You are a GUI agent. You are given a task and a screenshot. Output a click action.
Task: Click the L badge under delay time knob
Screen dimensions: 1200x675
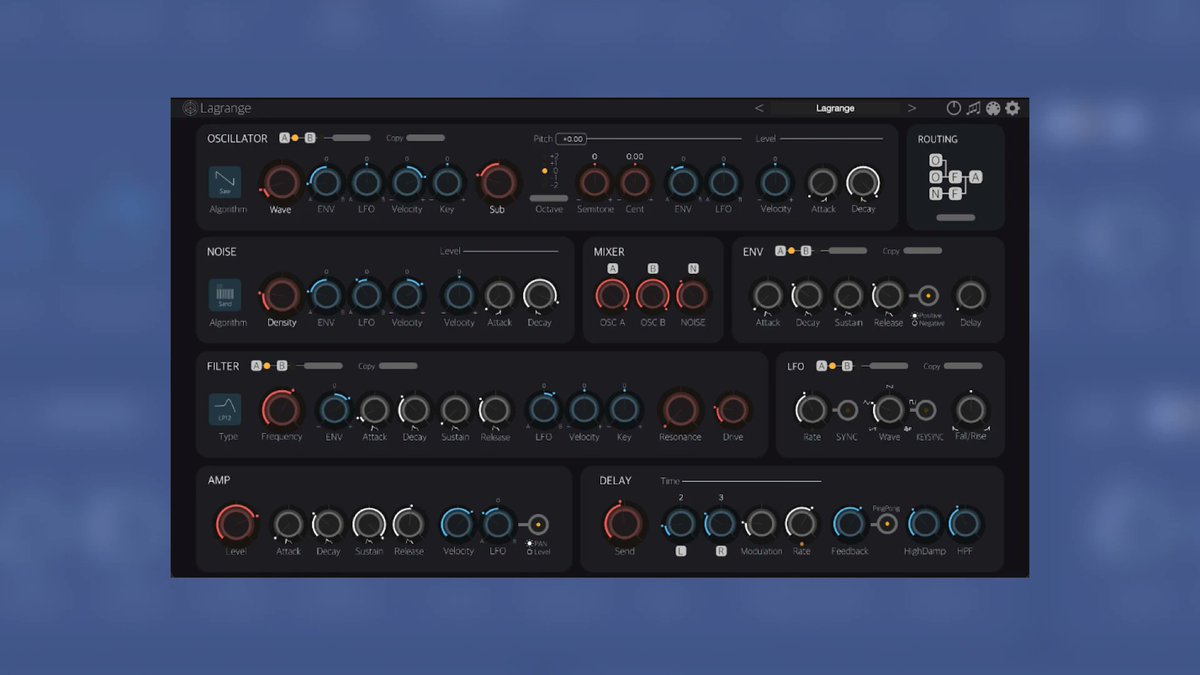pos(680,551)
